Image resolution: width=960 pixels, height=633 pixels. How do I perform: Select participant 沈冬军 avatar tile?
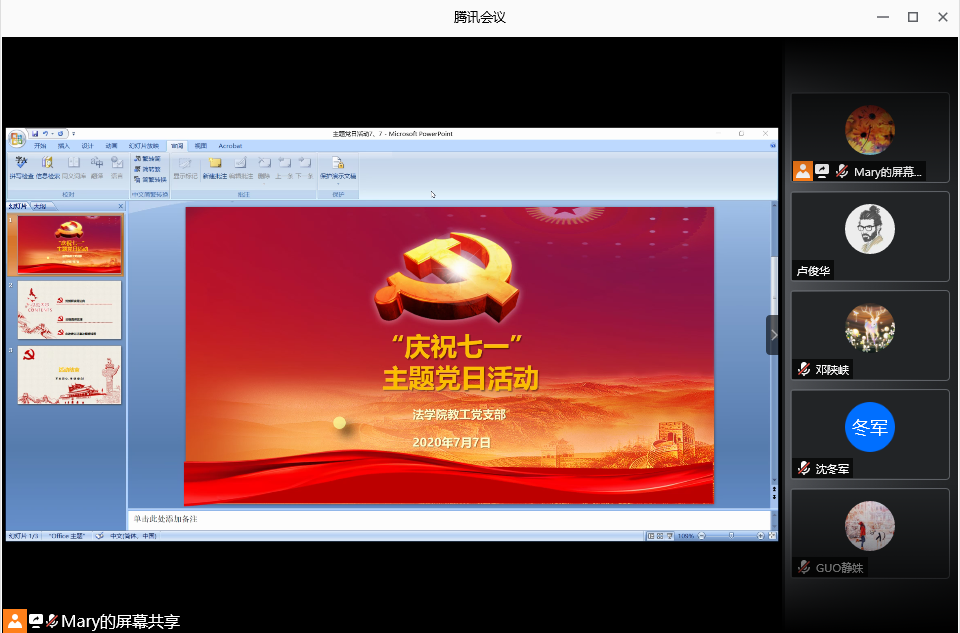pos(870,433)
